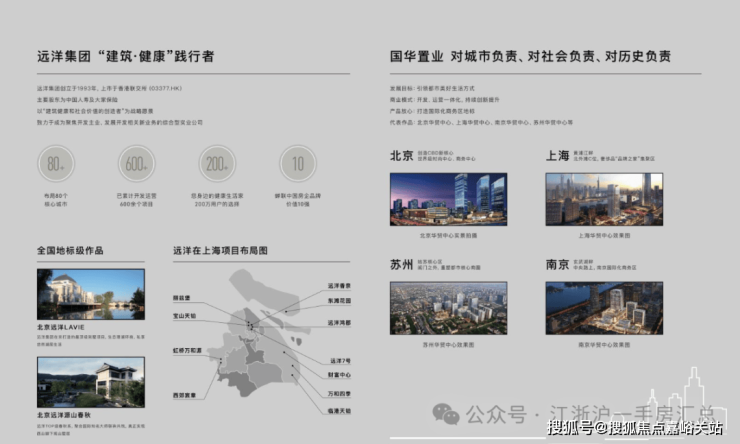Click the WeChat logo in watermark
The height and width of the screenshot is (444, 740).
click(446, 414)
